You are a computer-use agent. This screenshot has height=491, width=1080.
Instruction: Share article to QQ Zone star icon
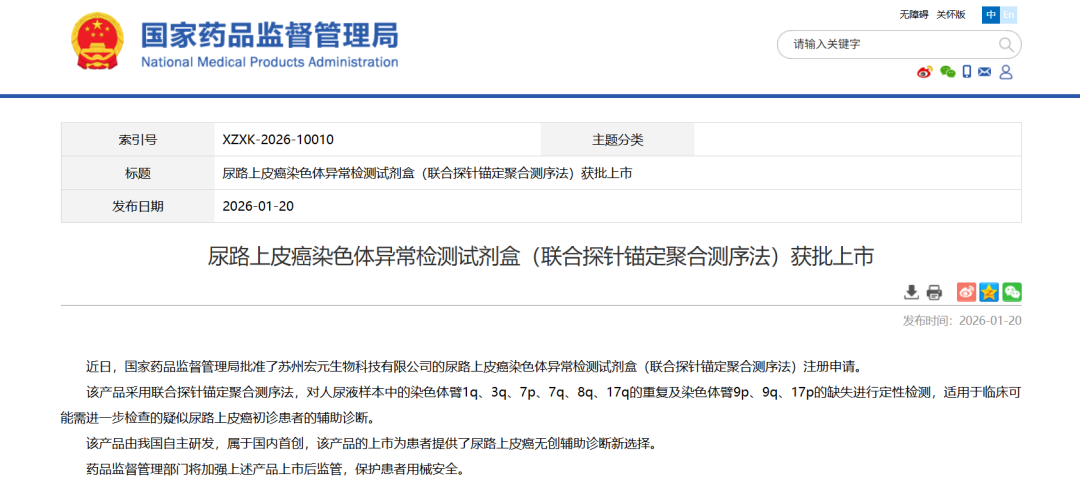click(989, 292)
